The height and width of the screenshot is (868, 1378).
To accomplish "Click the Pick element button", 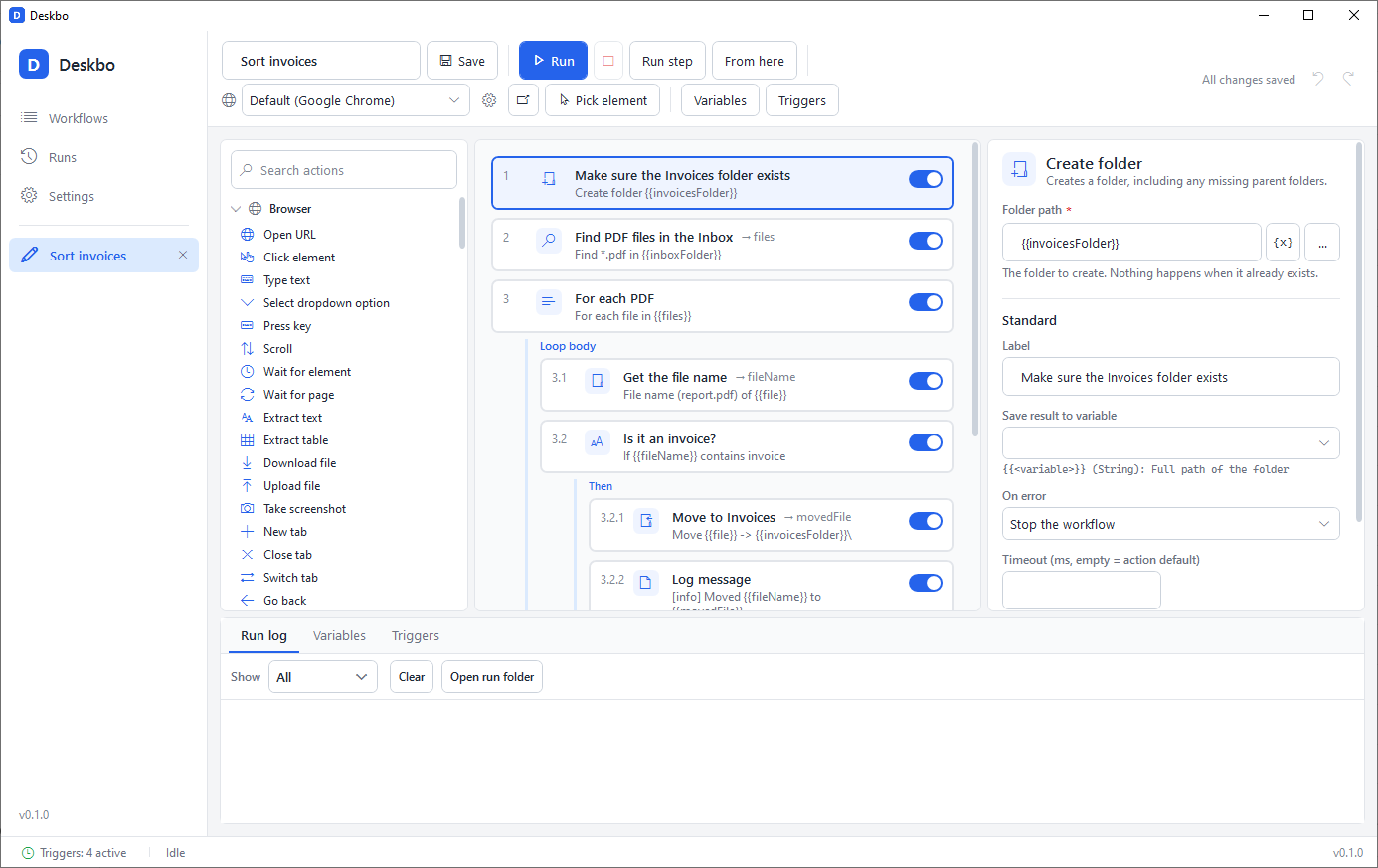I will (603, 100).
